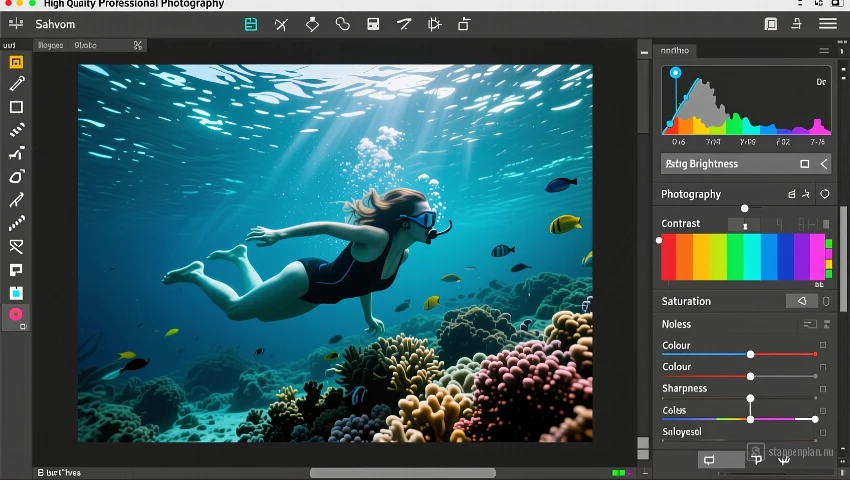Click the Saturation section label

(686, 301)
